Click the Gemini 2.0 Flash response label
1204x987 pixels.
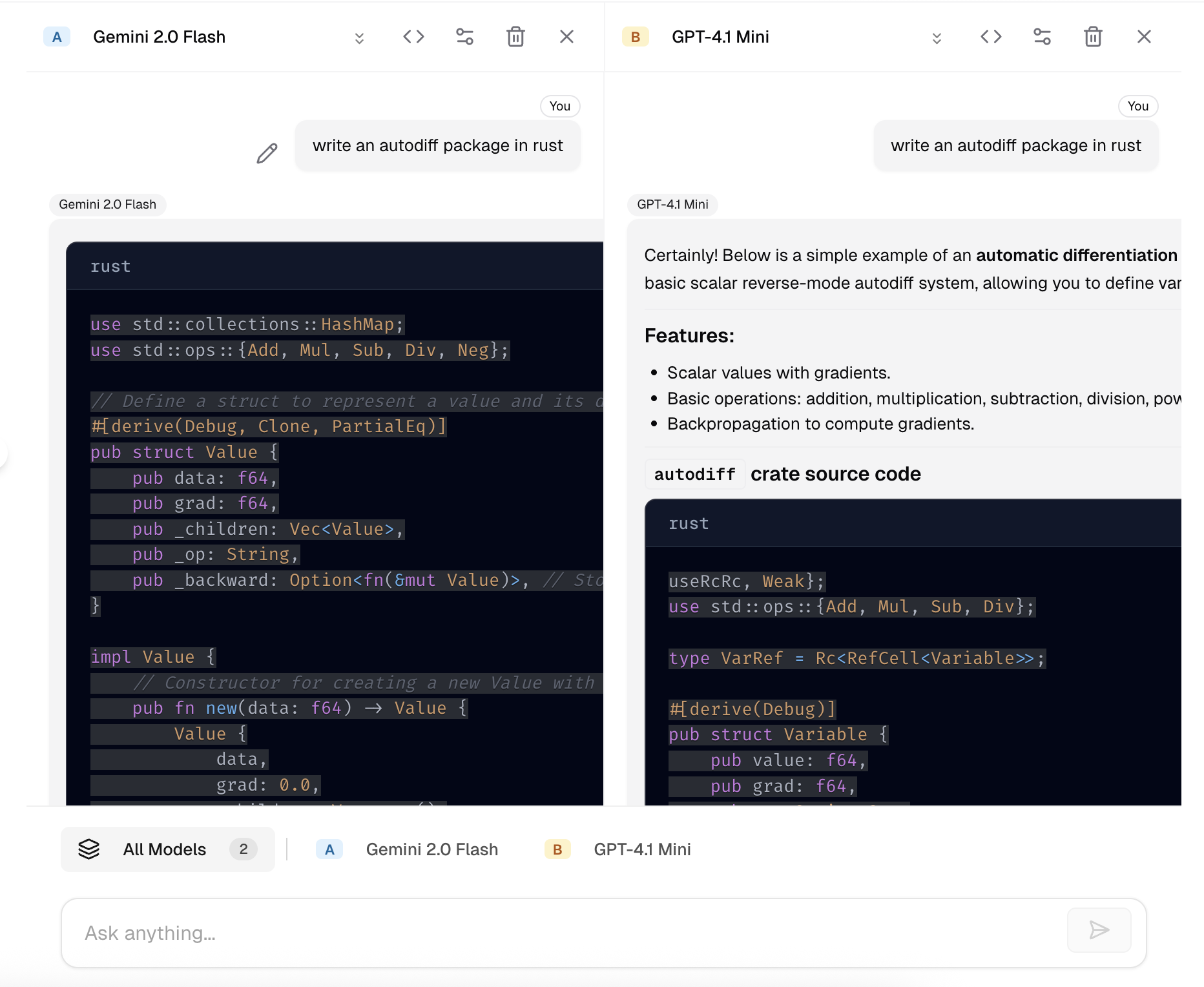[107, 204]
